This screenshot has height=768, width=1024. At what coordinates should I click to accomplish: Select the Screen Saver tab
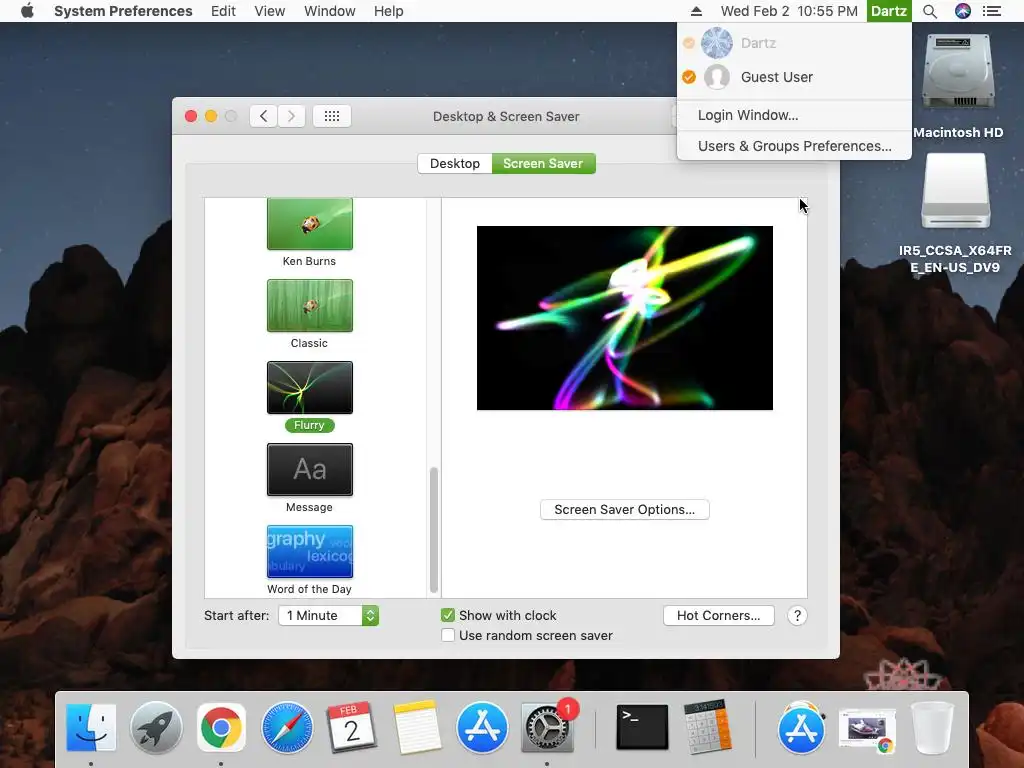543,163
